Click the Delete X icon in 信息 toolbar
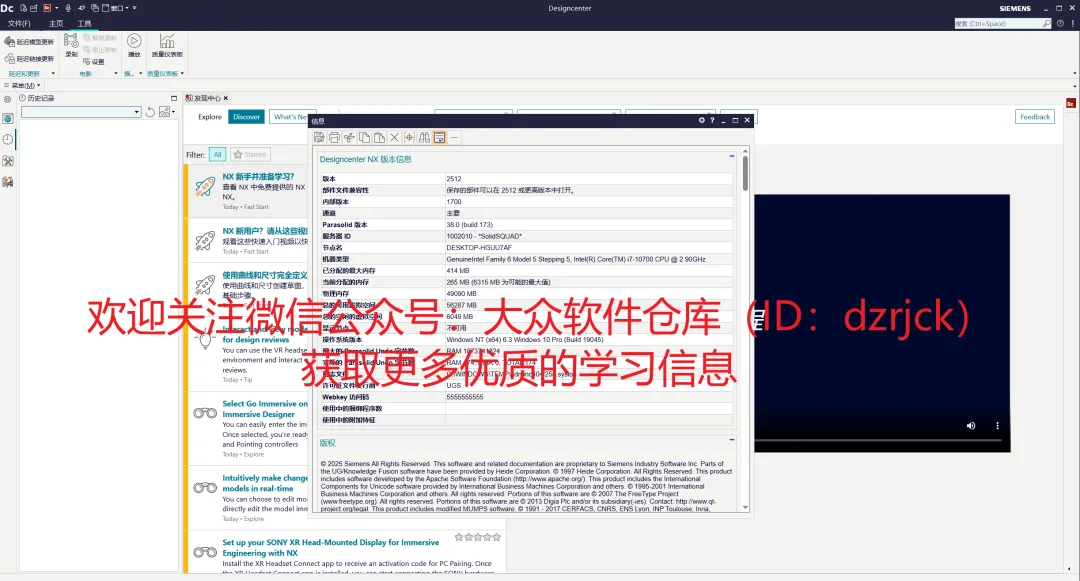The height and width of the screenshot is (581, 1080). [395, 138]
